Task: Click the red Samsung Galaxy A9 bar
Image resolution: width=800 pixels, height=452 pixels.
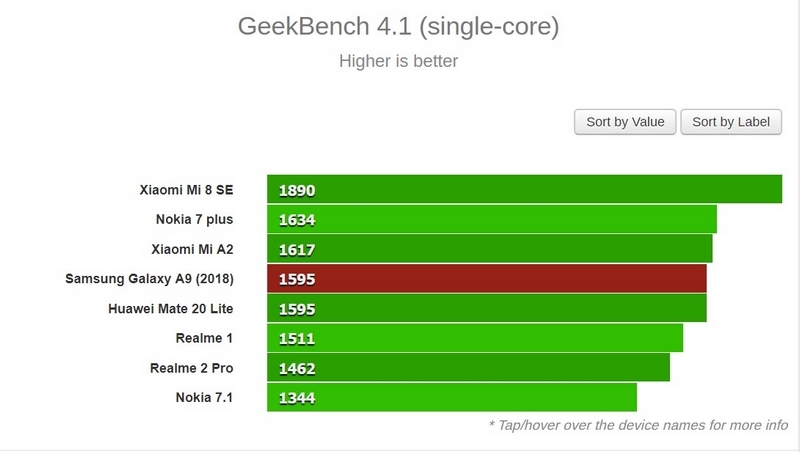Action: [487, 279]
